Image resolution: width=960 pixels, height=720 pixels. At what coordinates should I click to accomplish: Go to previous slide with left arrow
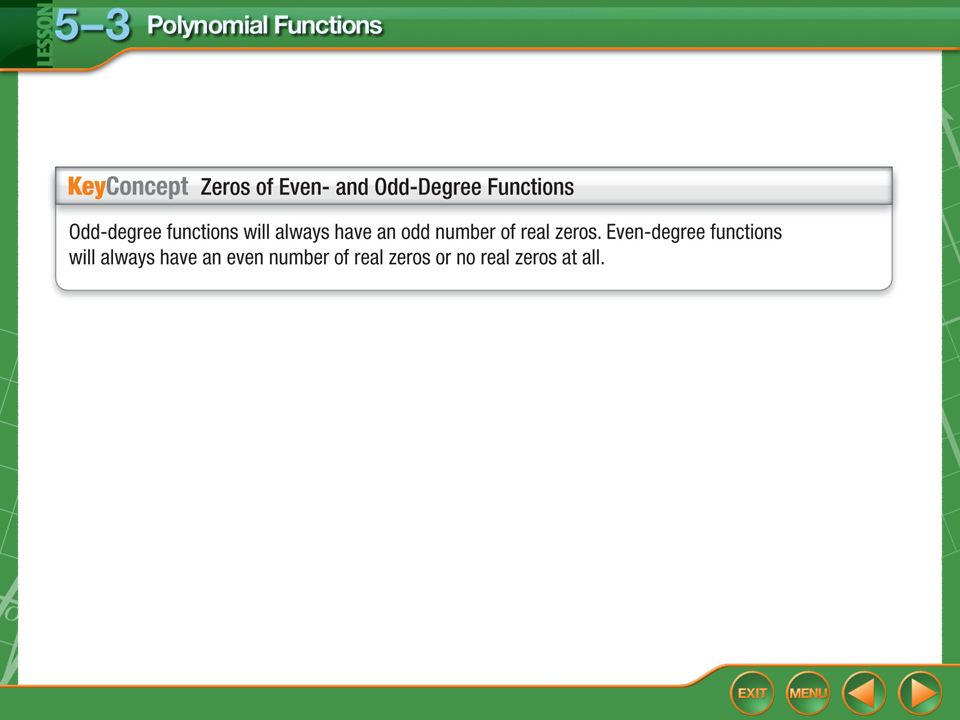pos(864,693)
